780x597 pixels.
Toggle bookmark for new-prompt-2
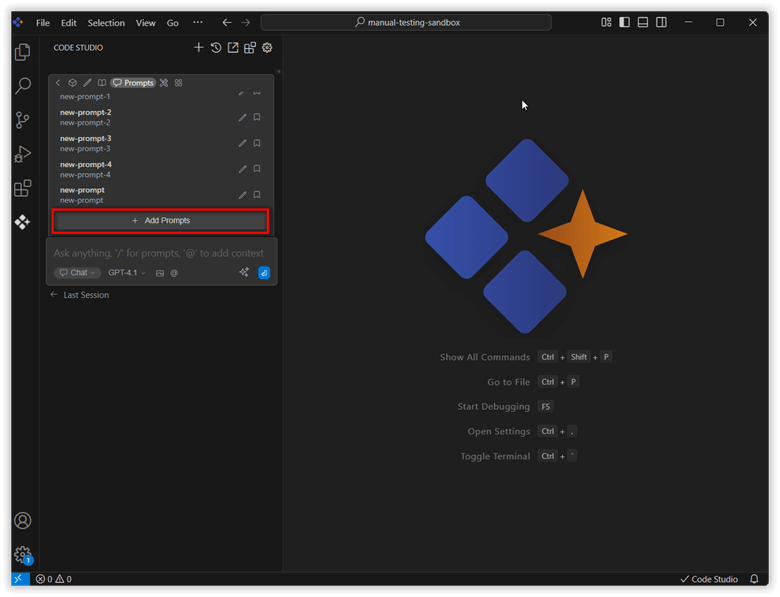tap(257, 117)
